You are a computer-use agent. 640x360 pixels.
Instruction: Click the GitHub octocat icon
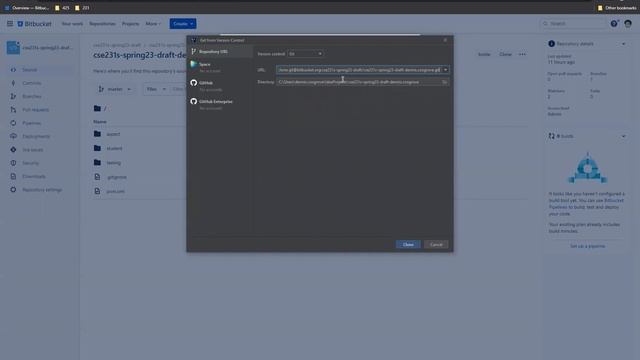coord(193,83)
